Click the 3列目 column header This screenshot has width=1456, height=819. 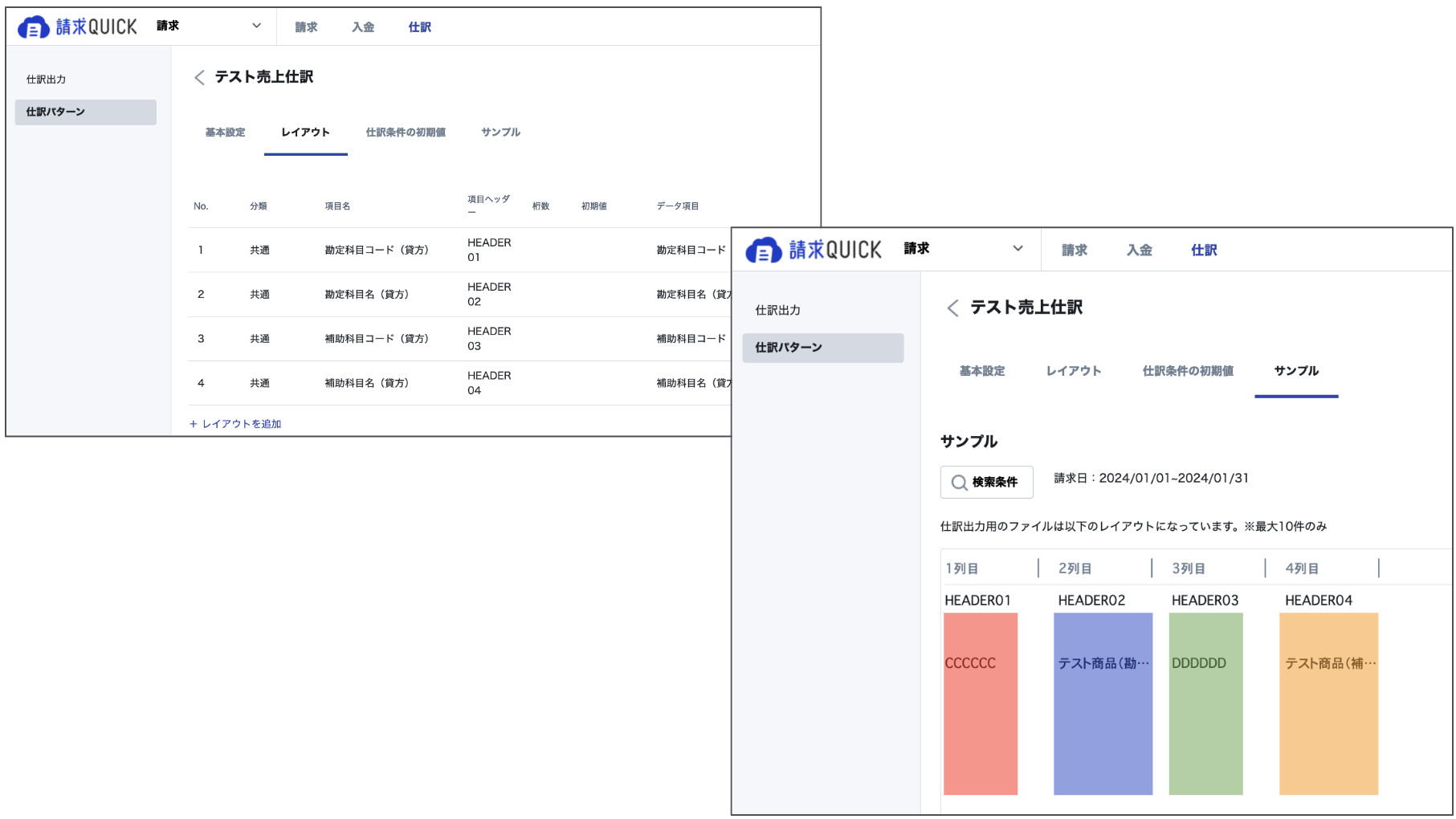coord(1188,568)
